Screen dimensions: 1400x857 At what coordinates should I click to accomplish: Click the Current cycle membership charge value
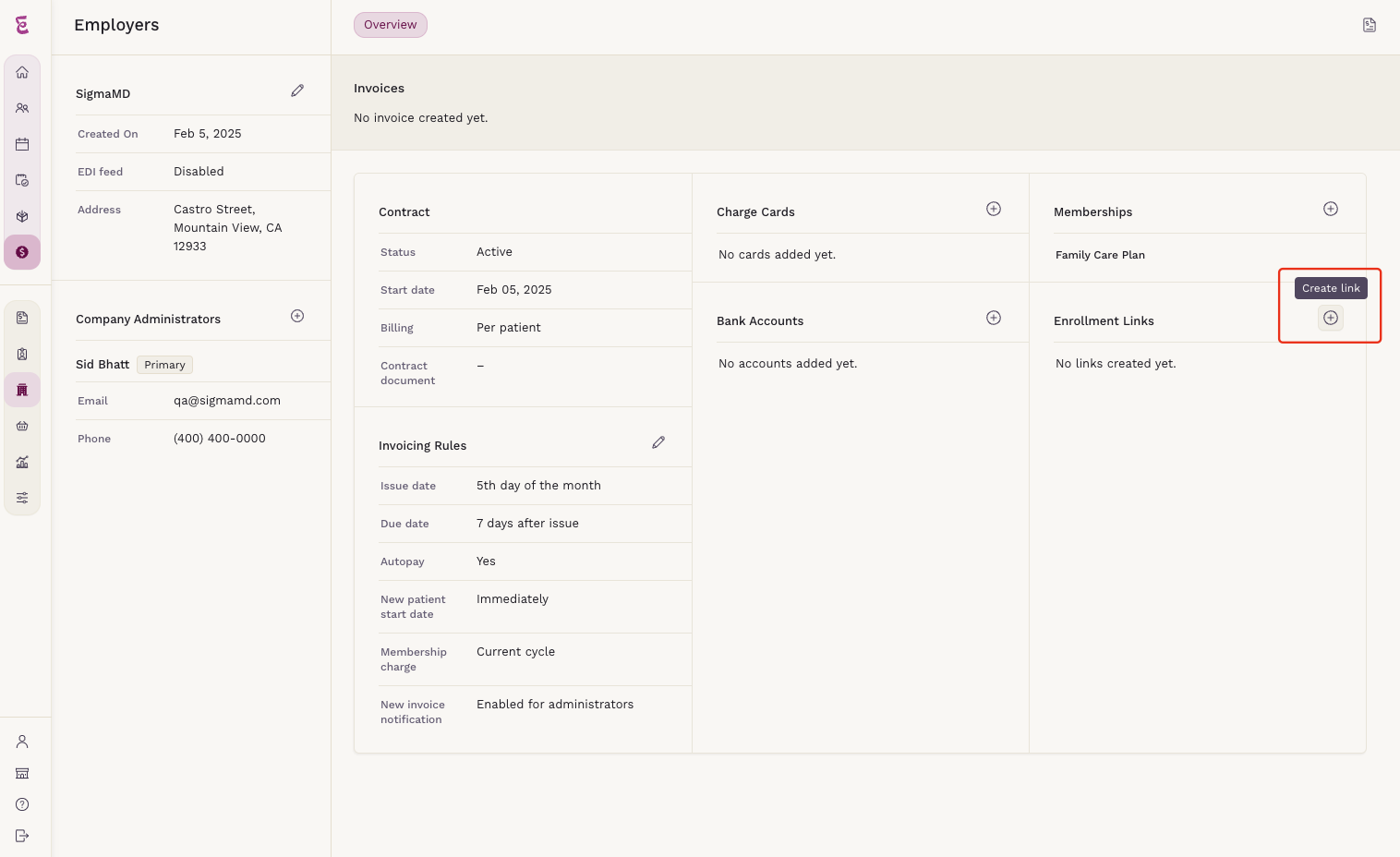[x=515, y=652]
